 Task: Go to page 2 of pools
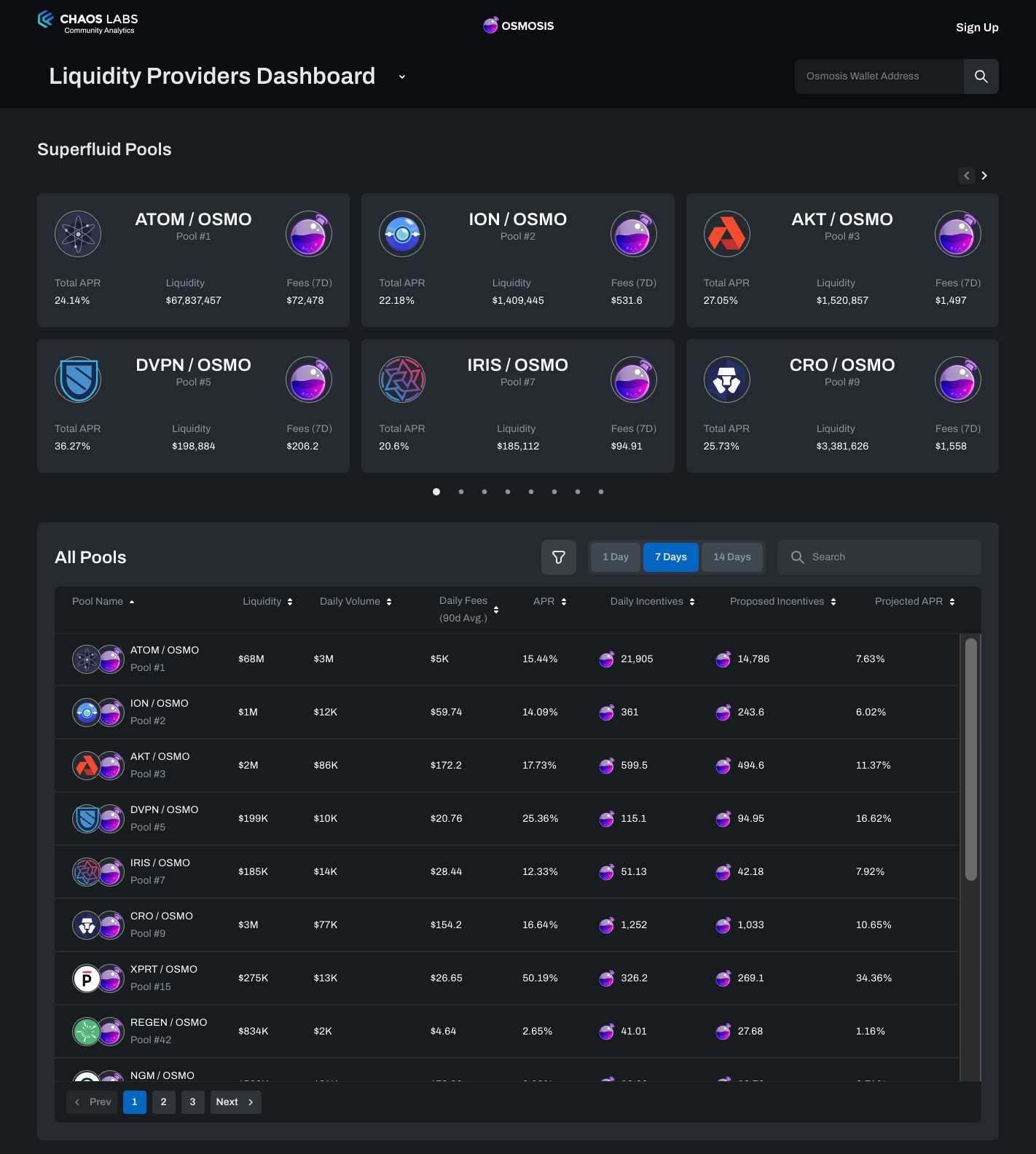[164, 1102]
